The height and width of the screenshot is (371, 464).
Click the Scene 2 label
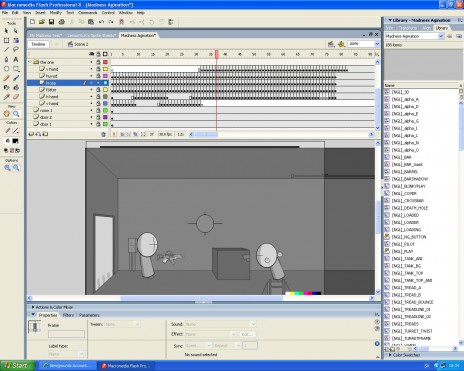(81, 44)
